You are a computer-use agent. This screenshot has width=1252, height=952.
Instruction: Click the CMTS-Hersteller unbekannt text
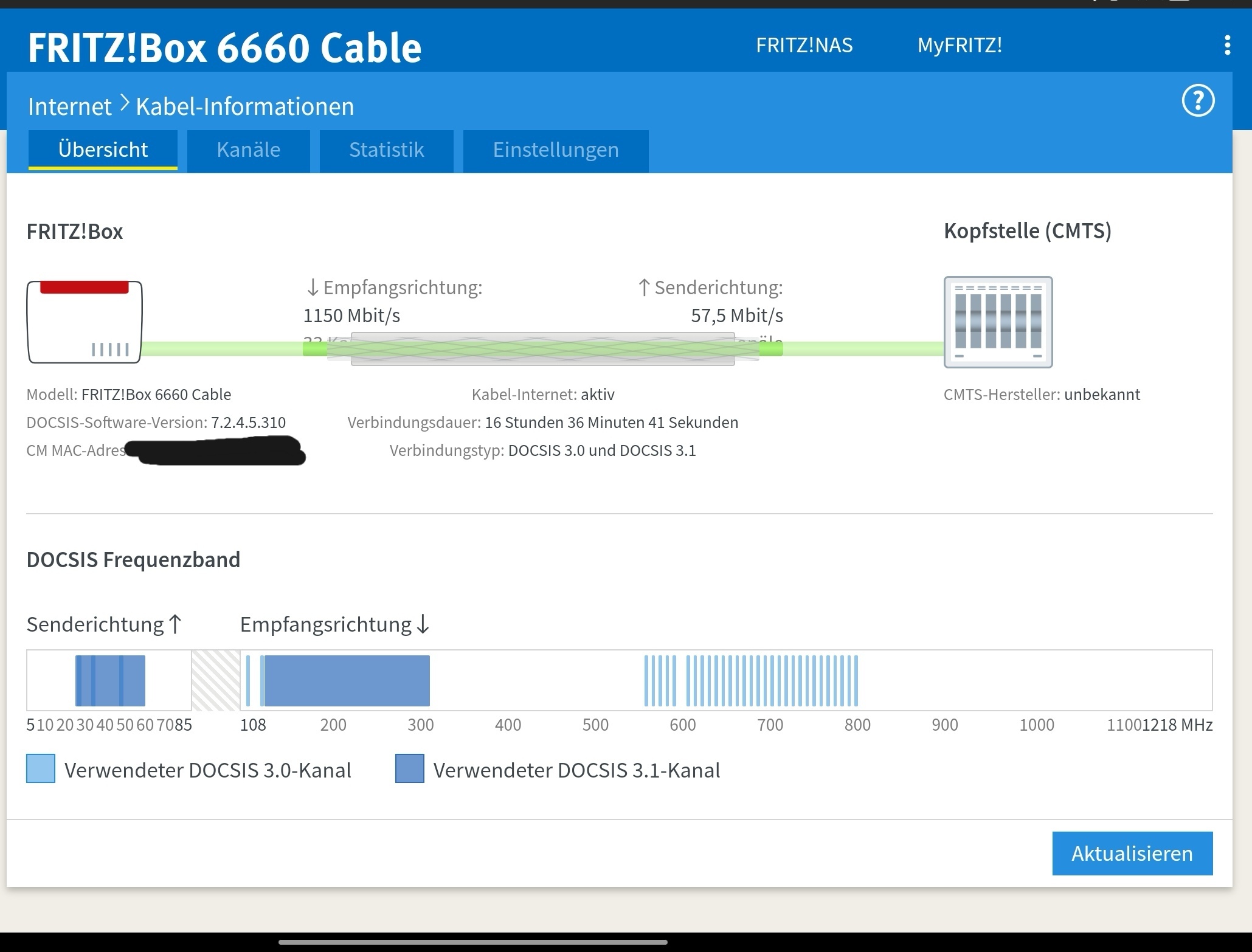[x=1042, y=395]
